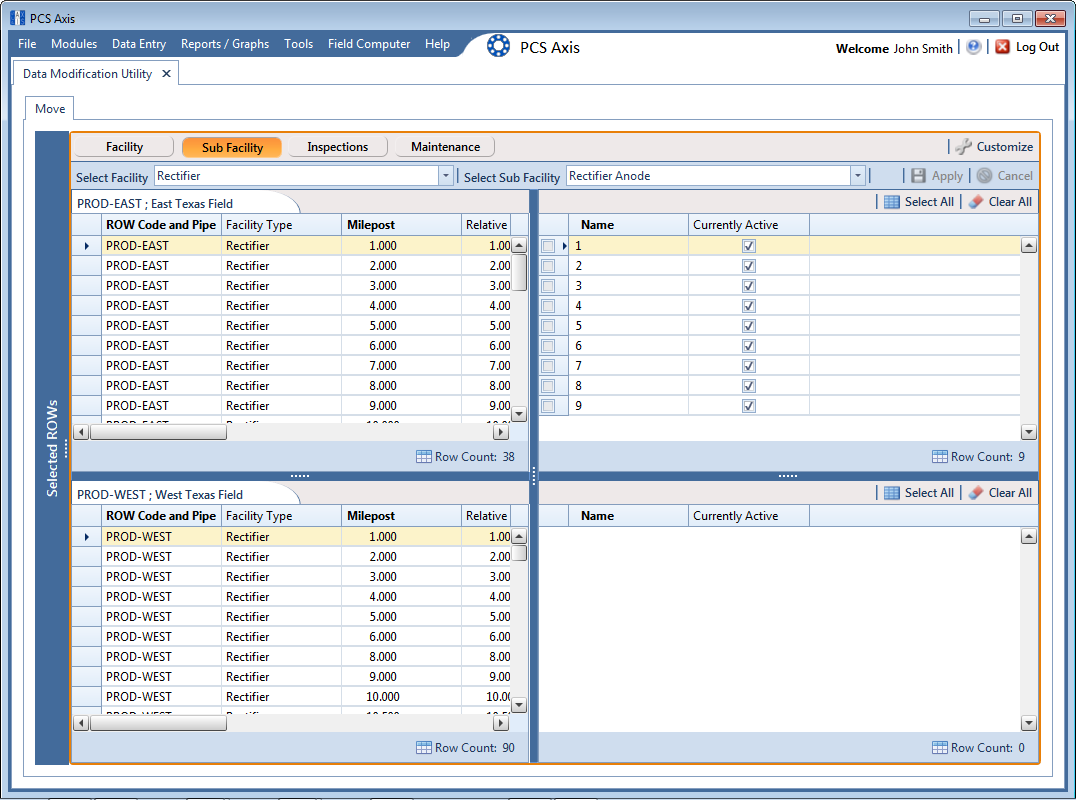Check the row selector box for anode 1
1076x800 pixels.
(x=548, y=246)
